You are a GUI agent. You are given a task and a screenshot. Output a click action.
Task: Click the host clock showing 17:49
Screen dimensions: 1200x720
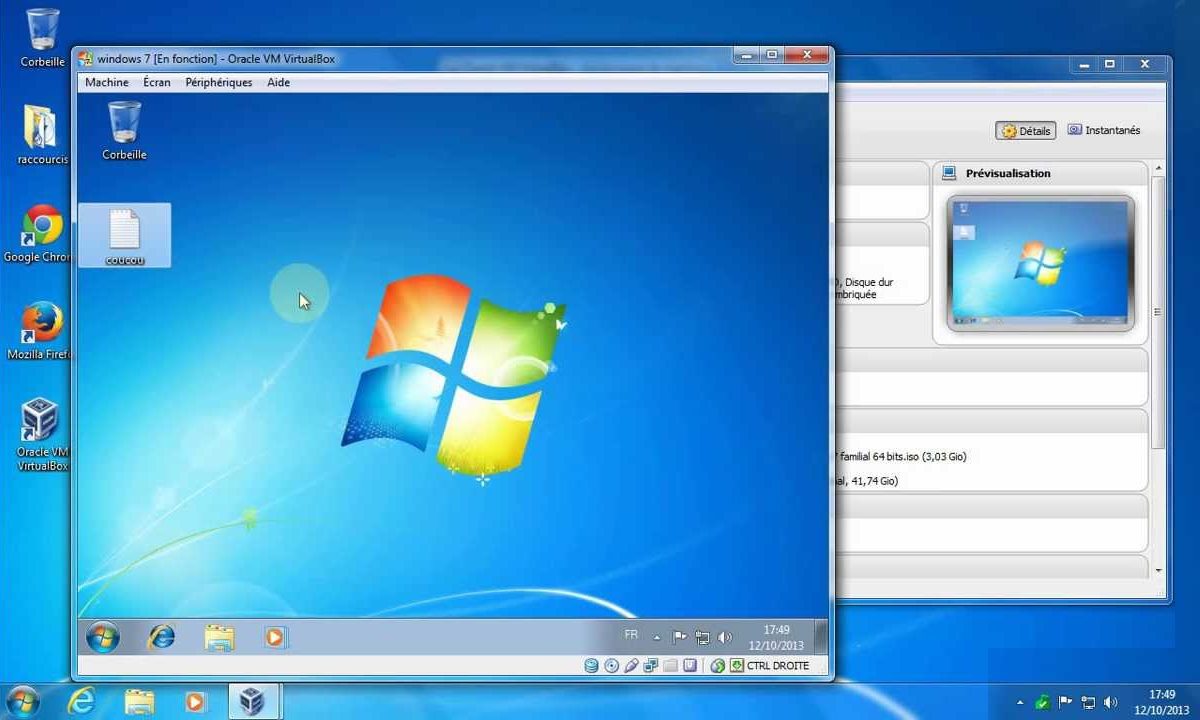point(1162,701)
